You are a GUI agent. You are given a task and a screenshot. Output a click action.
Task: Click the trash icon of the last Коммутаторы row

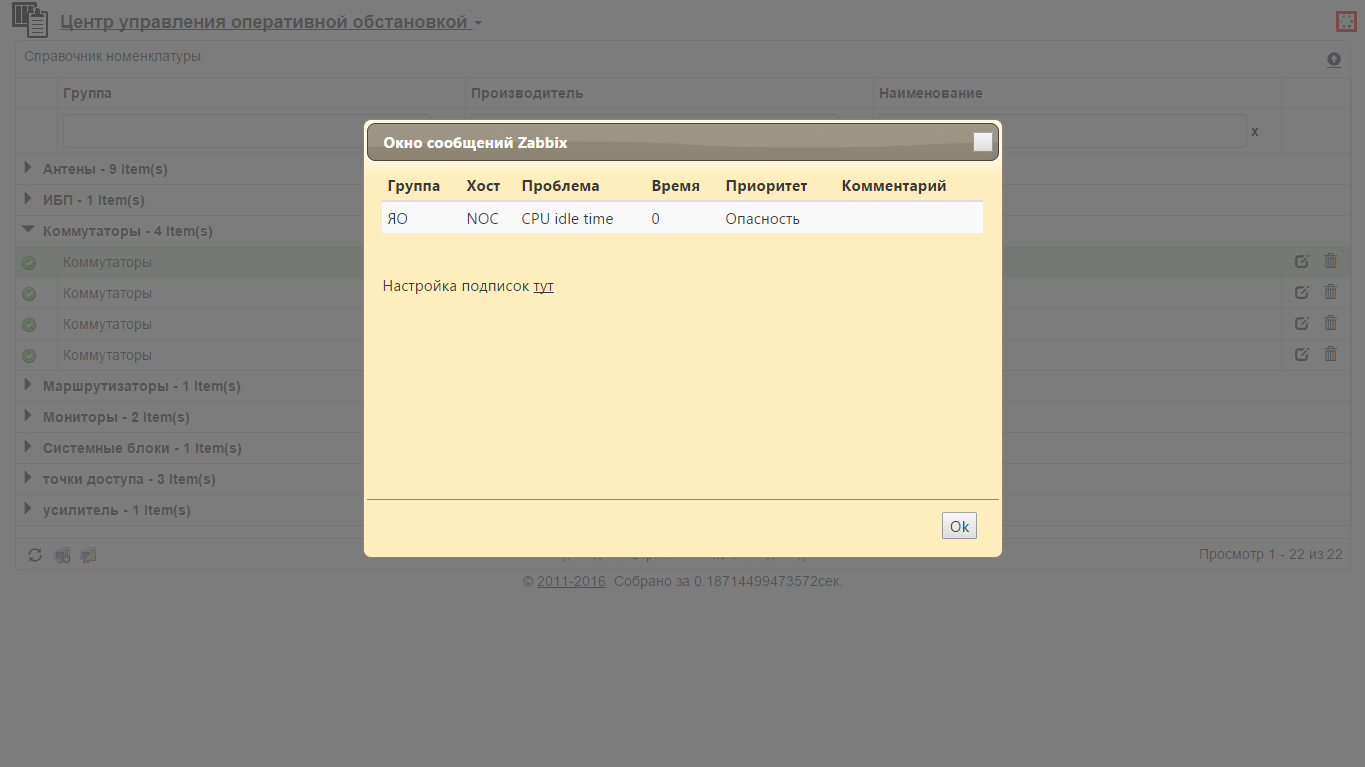pyautogui.click(x=1330, y=354)
